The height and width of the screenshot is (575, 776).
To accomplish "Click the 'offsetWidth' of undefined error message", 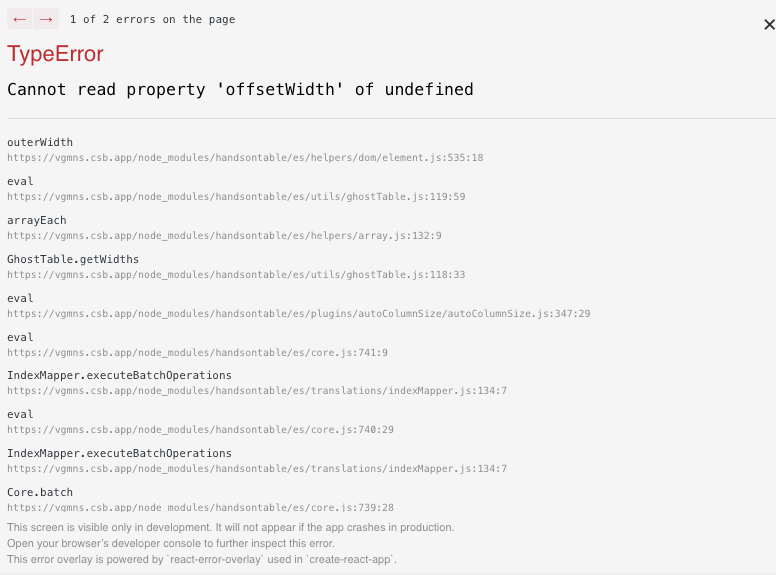I will (x=240, y=90).
